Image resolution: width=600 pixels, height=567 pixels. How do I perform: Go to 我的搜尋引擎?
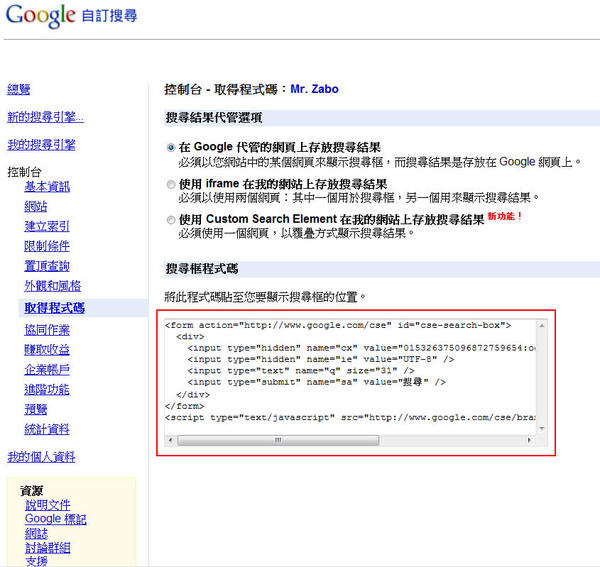coord(41,145)
